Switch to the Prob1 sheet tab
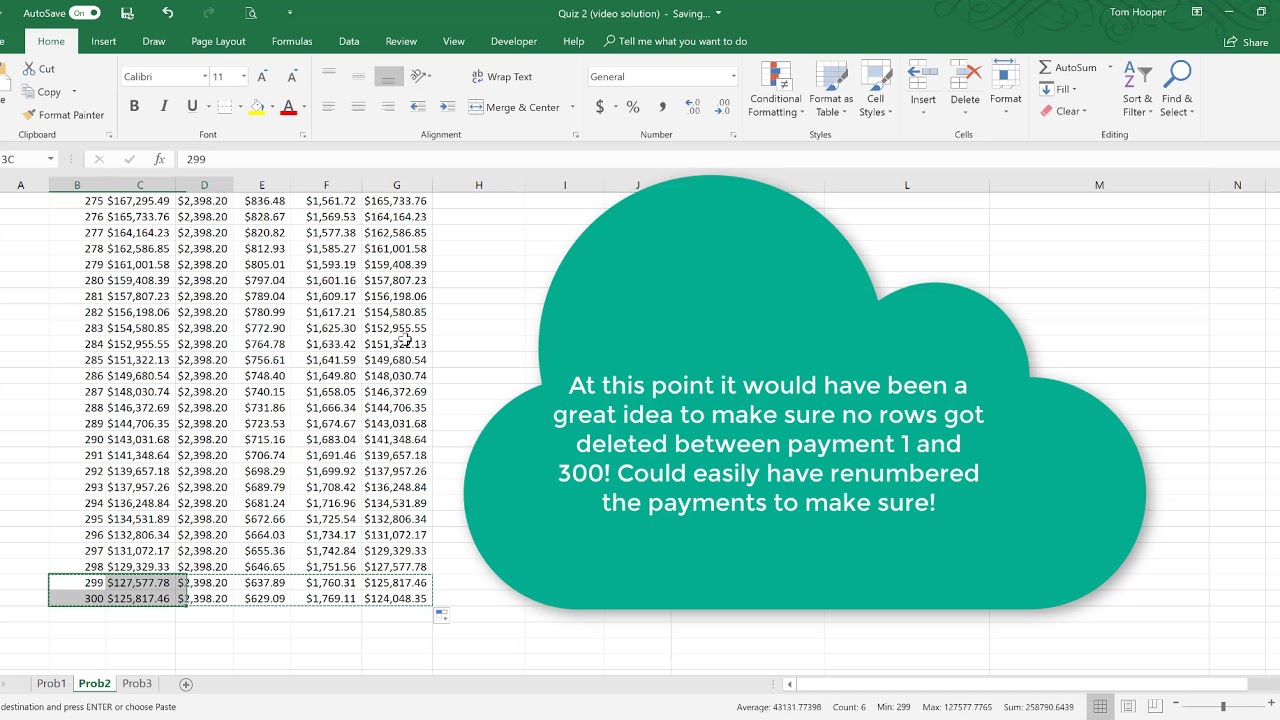Screen dimensions: 1280x720 point(51,684)
